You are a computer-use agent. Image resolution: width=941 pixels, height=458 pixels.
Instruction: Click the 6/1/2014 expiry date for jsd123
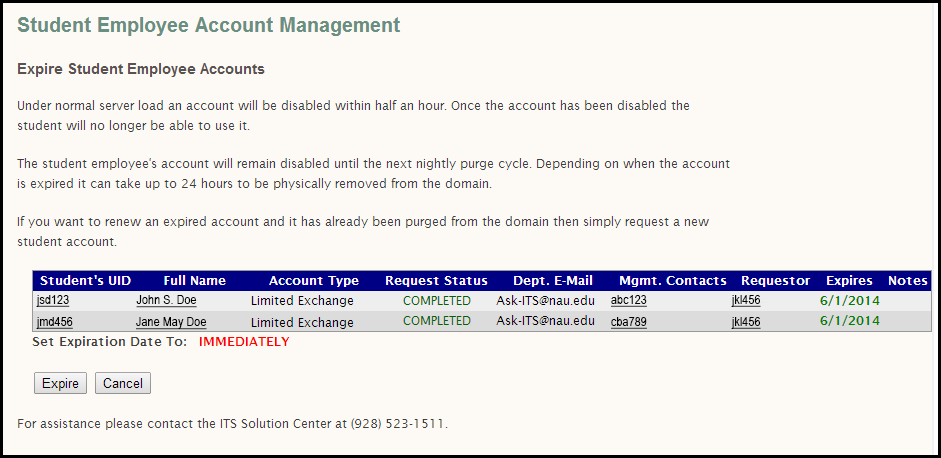click(849, 300)
